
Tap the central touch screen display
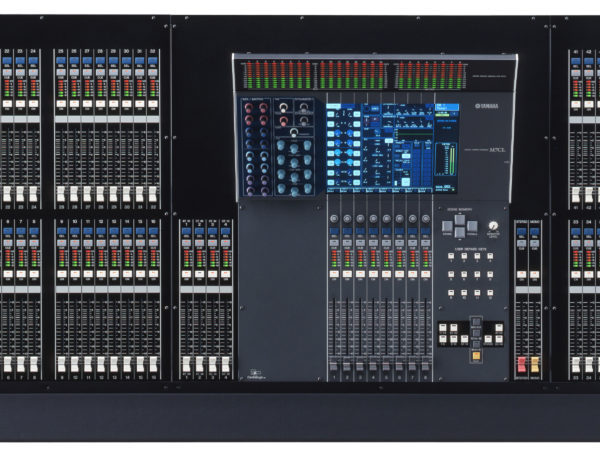pyautogui.click(x=392, y=148)
